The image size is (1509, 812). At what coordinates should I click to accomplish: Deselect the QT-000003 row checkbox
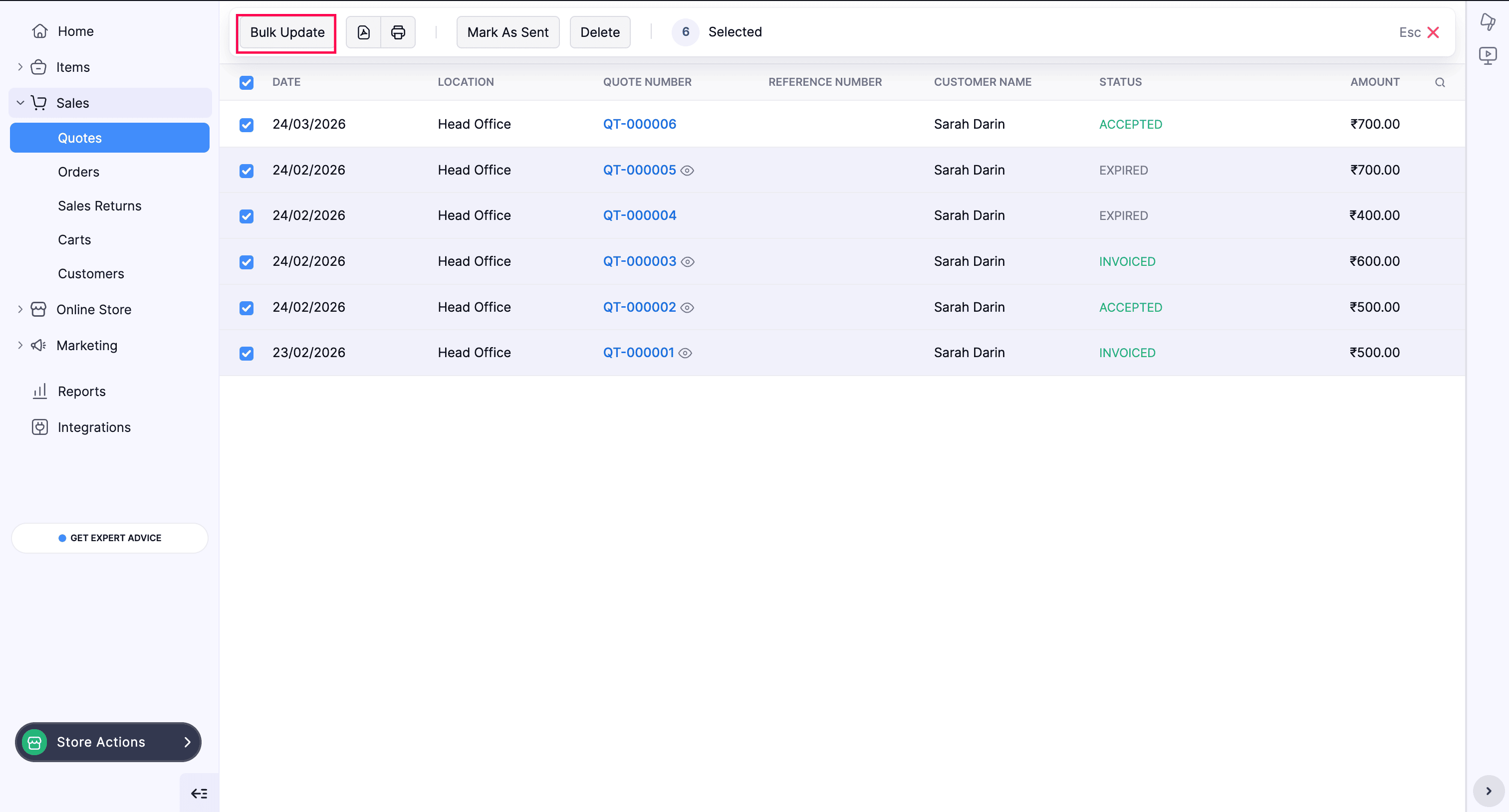(246, 262)
